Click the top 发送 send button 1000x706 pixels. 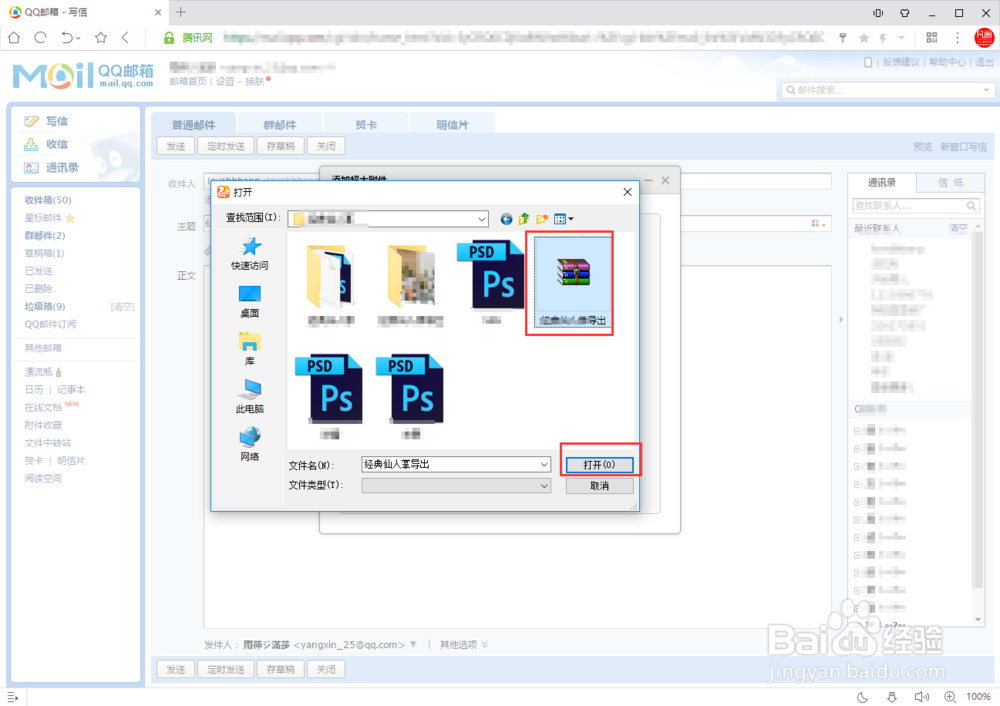[x=176, y=146]
